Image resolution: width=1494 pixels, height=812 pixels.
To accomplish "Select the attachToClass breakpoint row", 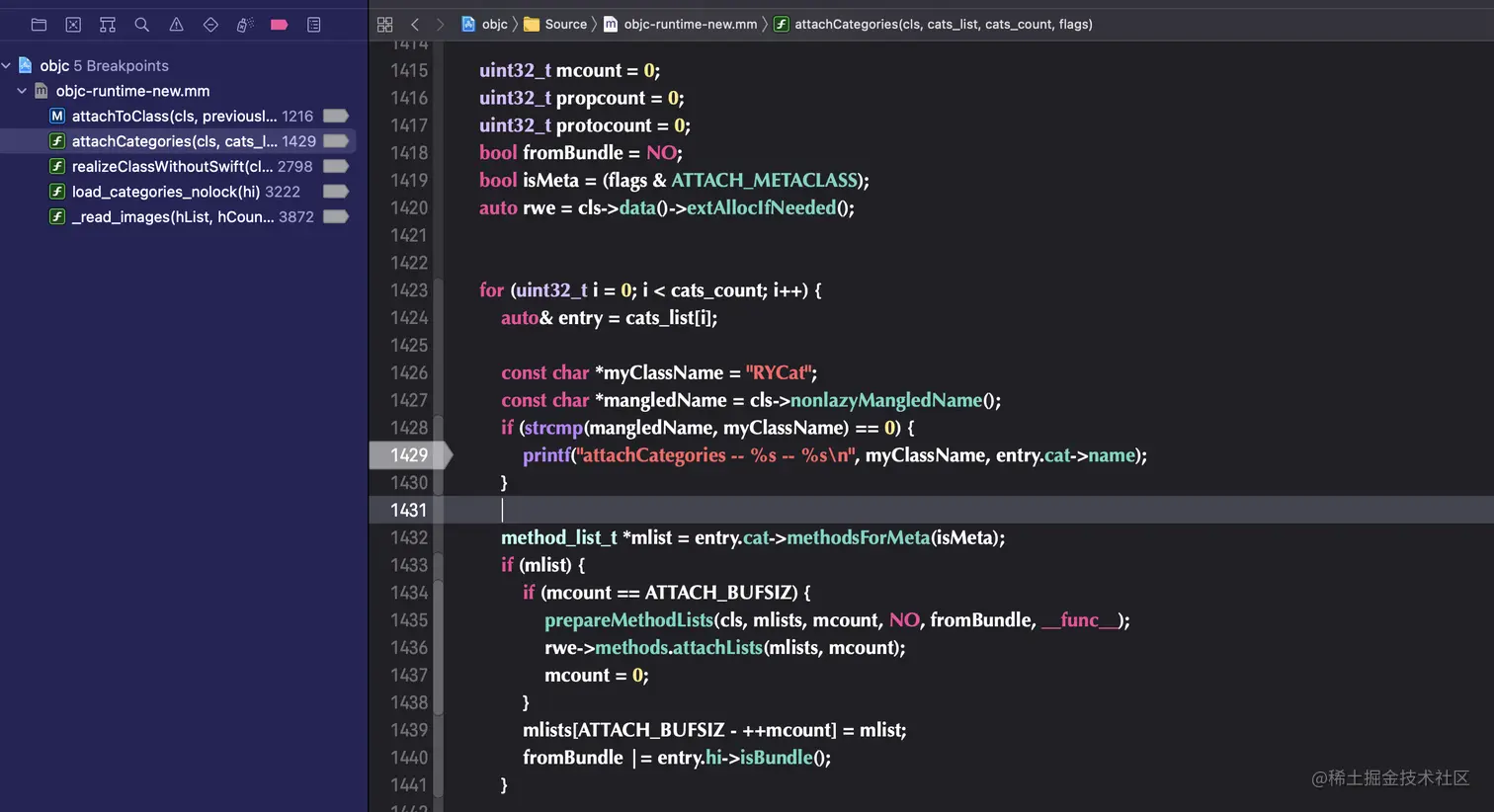I will (178, 116).
